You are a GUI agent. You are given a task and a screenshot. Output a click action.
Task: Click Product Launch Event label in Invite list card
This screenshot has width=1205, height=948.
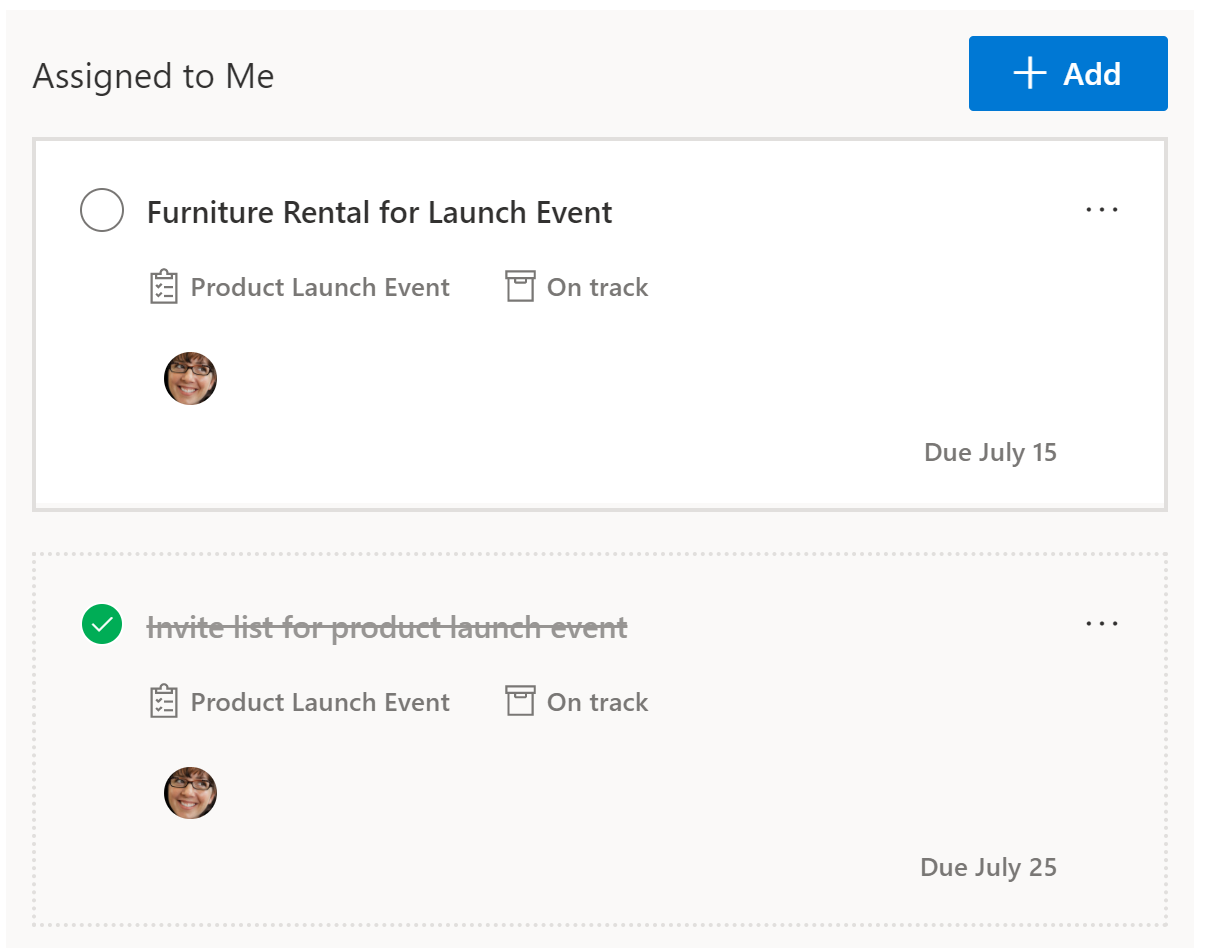(320, 702)
